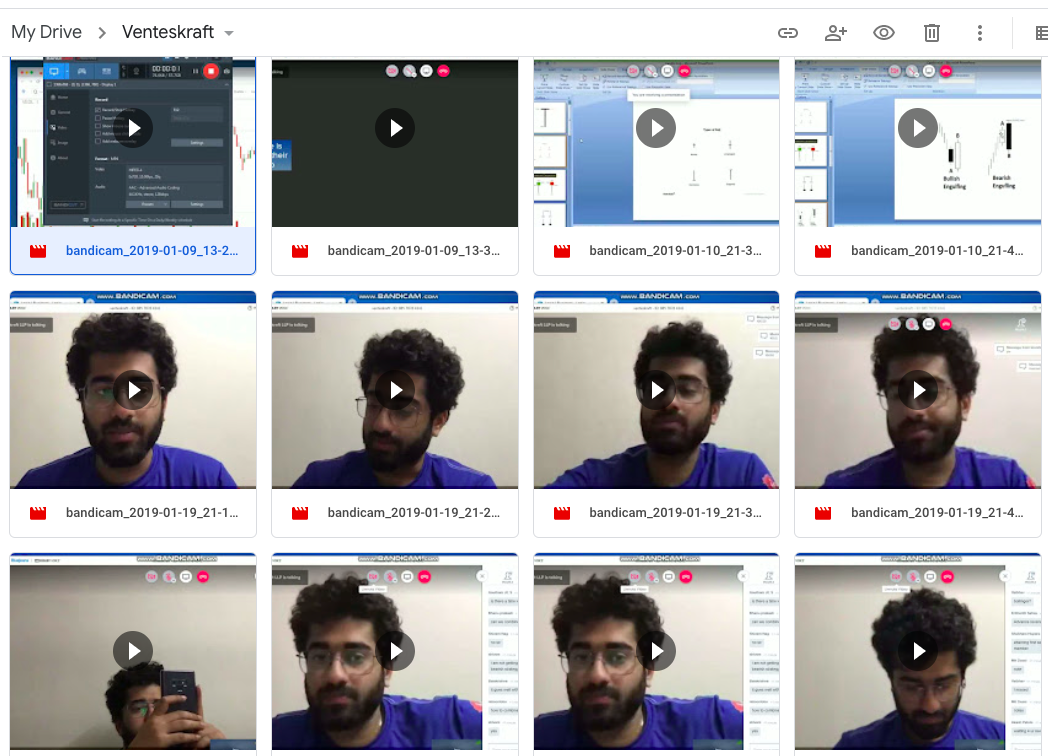Click the get link icon in toolbar

(788, 33)
